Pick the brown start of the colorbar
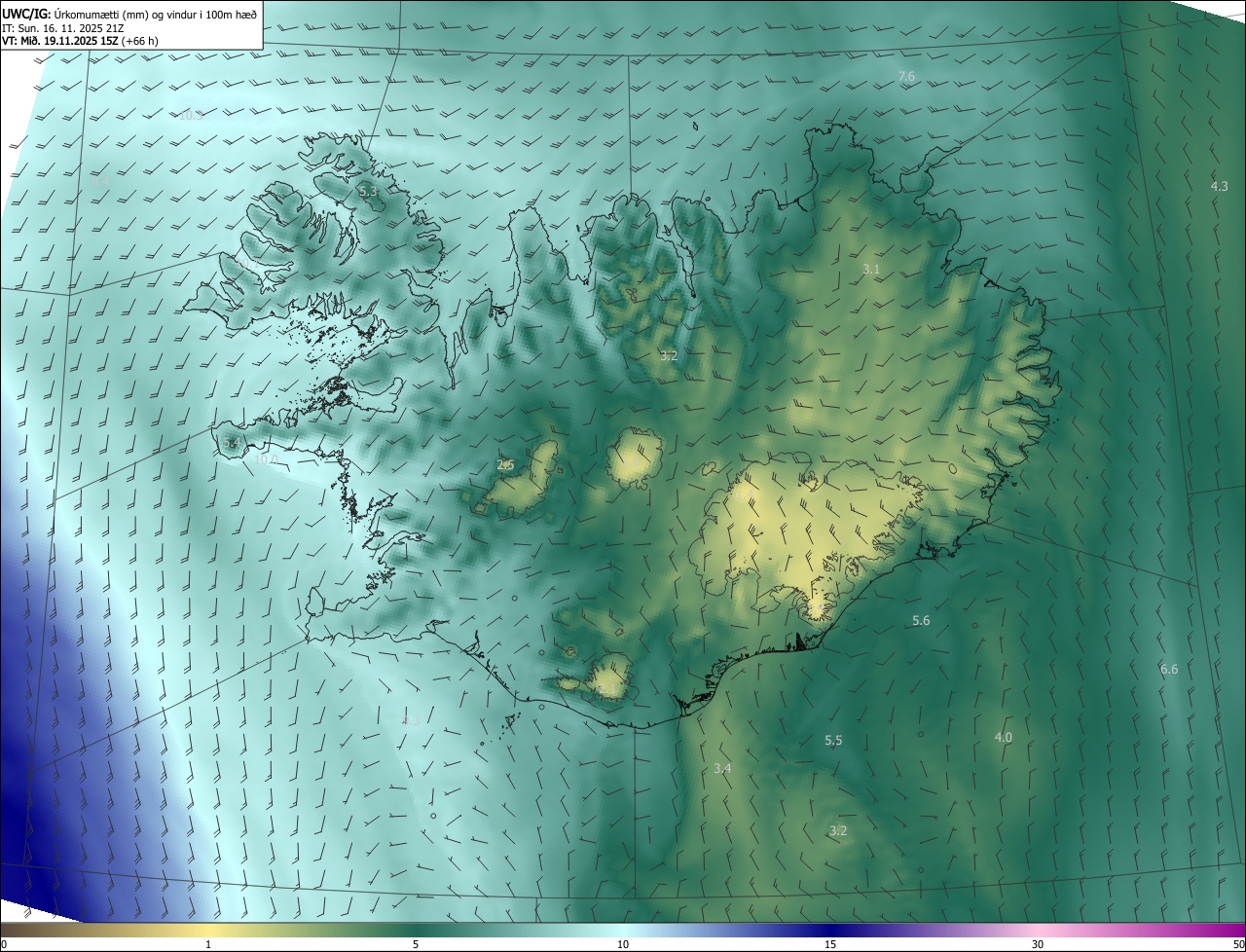The height and width of the screenshot is (952, 1246). [19, 930]
